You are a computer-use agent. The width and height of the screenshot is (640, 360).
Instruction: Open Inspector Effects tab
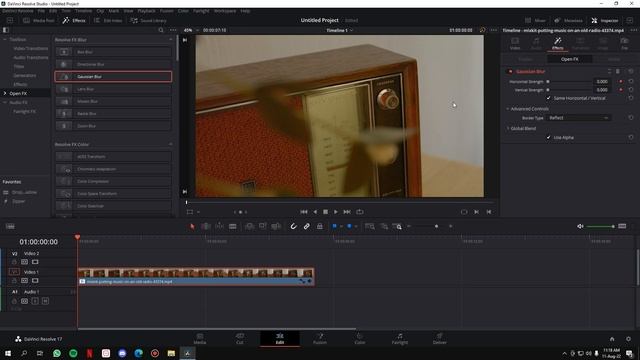(x=558, y=43)
